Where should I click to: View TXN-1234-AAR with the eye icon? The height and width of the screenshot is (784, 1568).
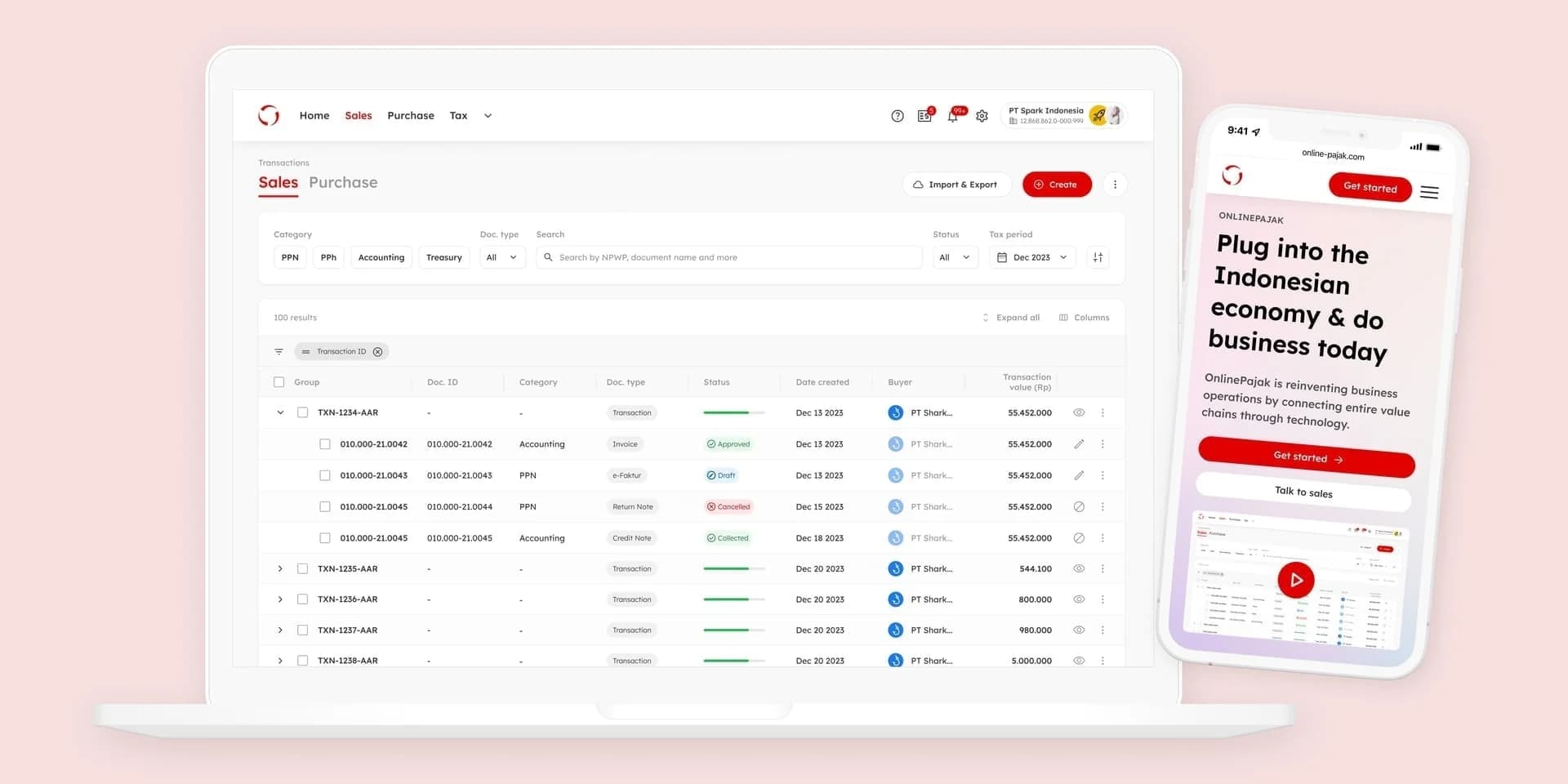click(1079, 412)
